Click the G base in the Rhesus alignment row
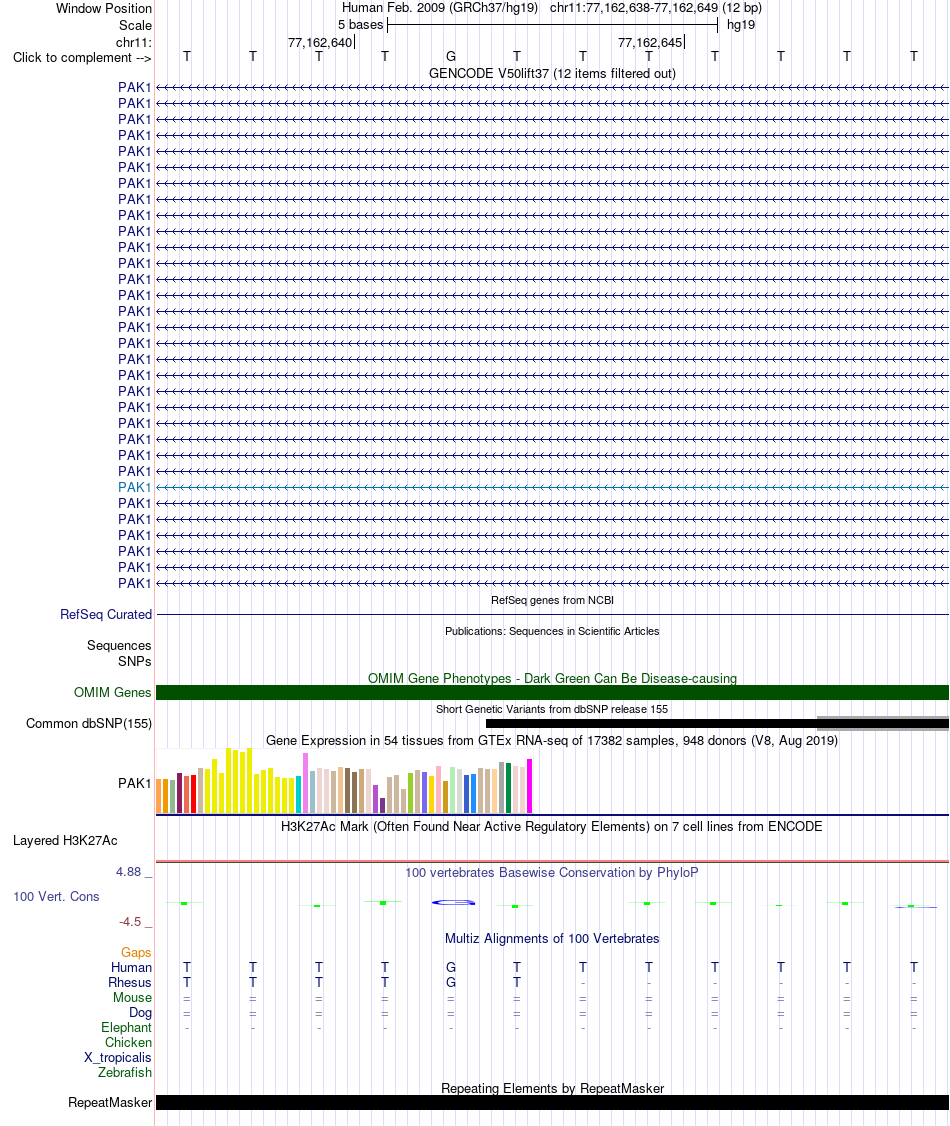The height and width of the screenshot is (1126, 950). click(451, 982)
